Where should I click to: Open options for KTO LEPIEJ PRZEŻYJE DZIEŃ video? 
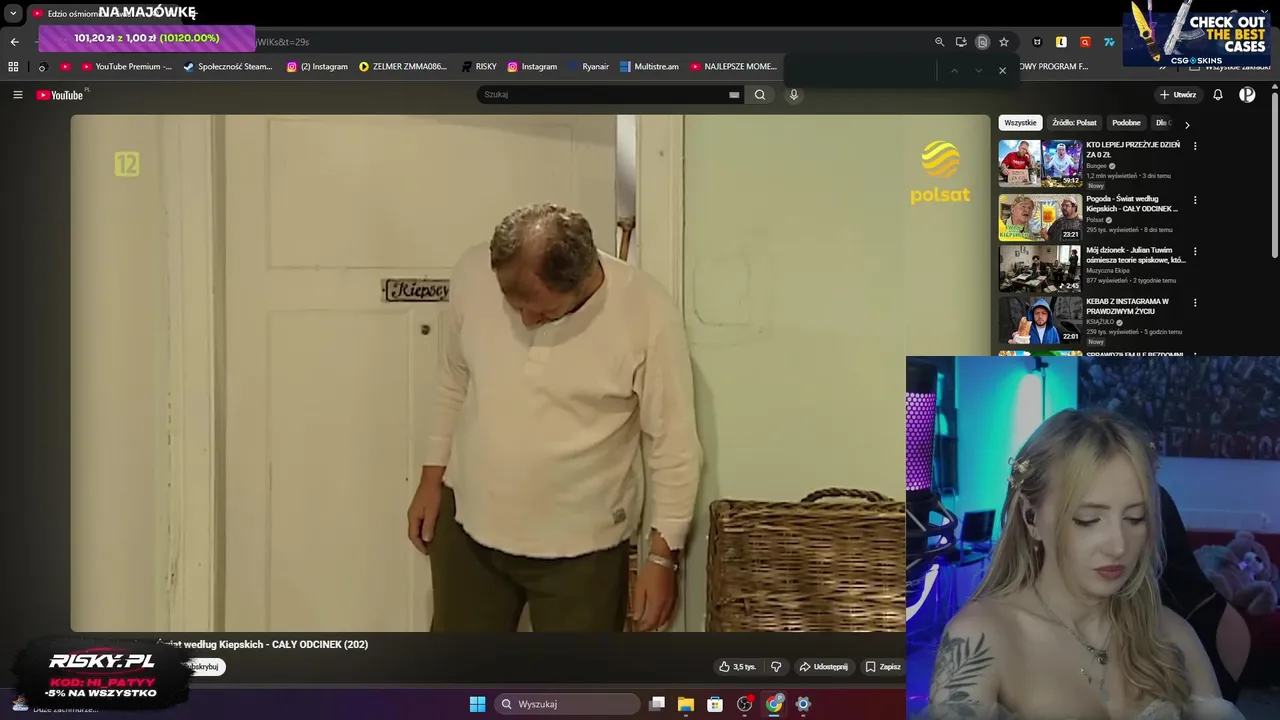(x=1194, y=146)
